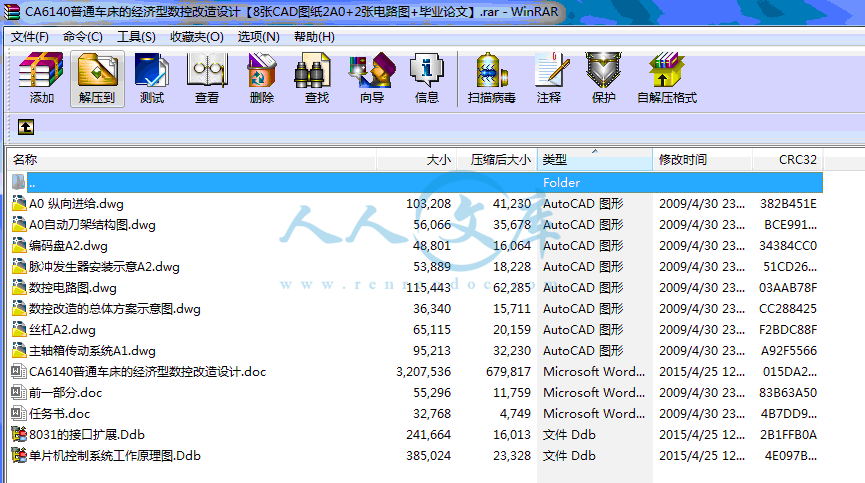865x483 pixels.
Task: Click CRC32 value A92F5566
Action: click(x=789, y=351)
